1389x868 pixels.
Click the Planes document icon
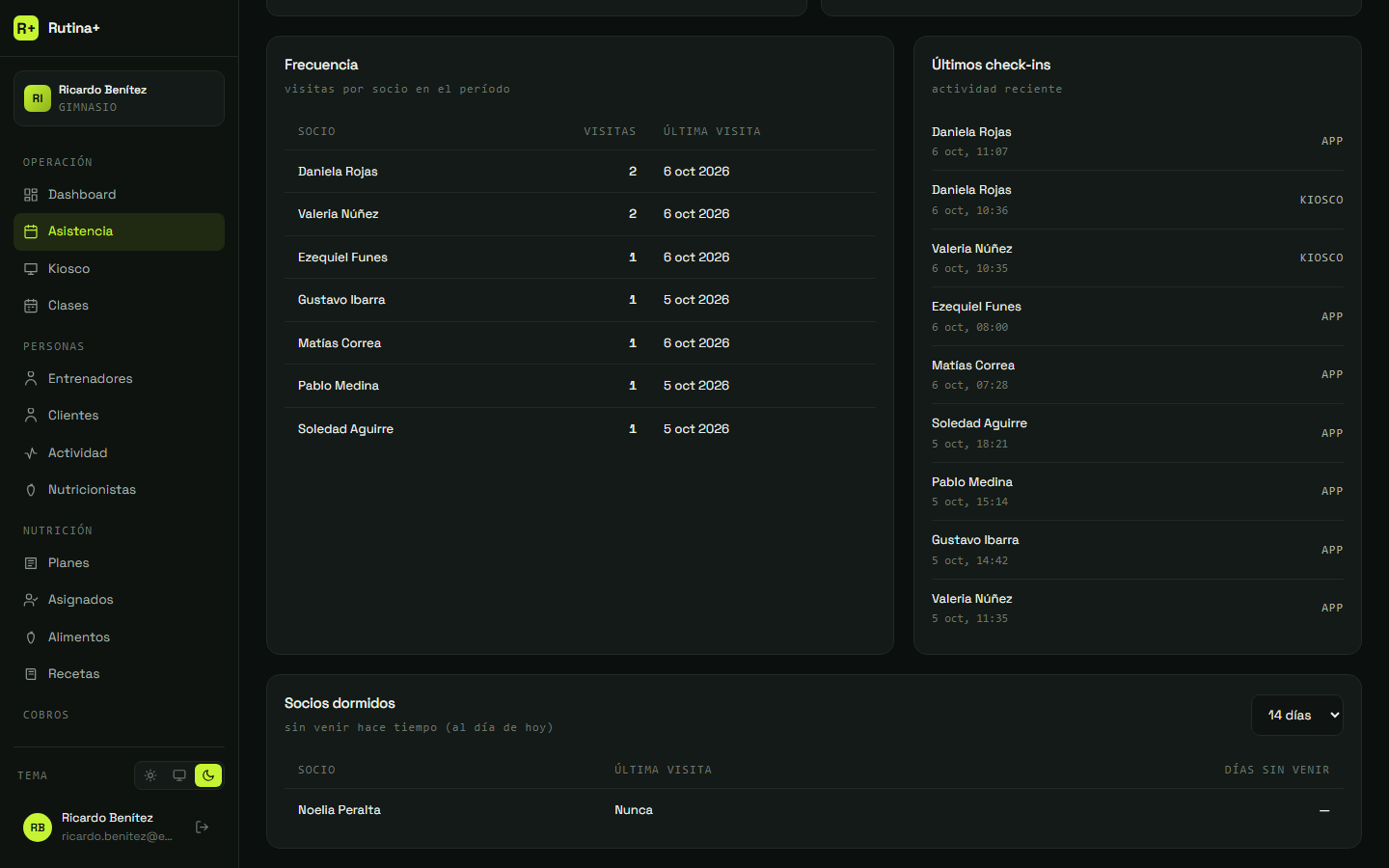(31, 563)
